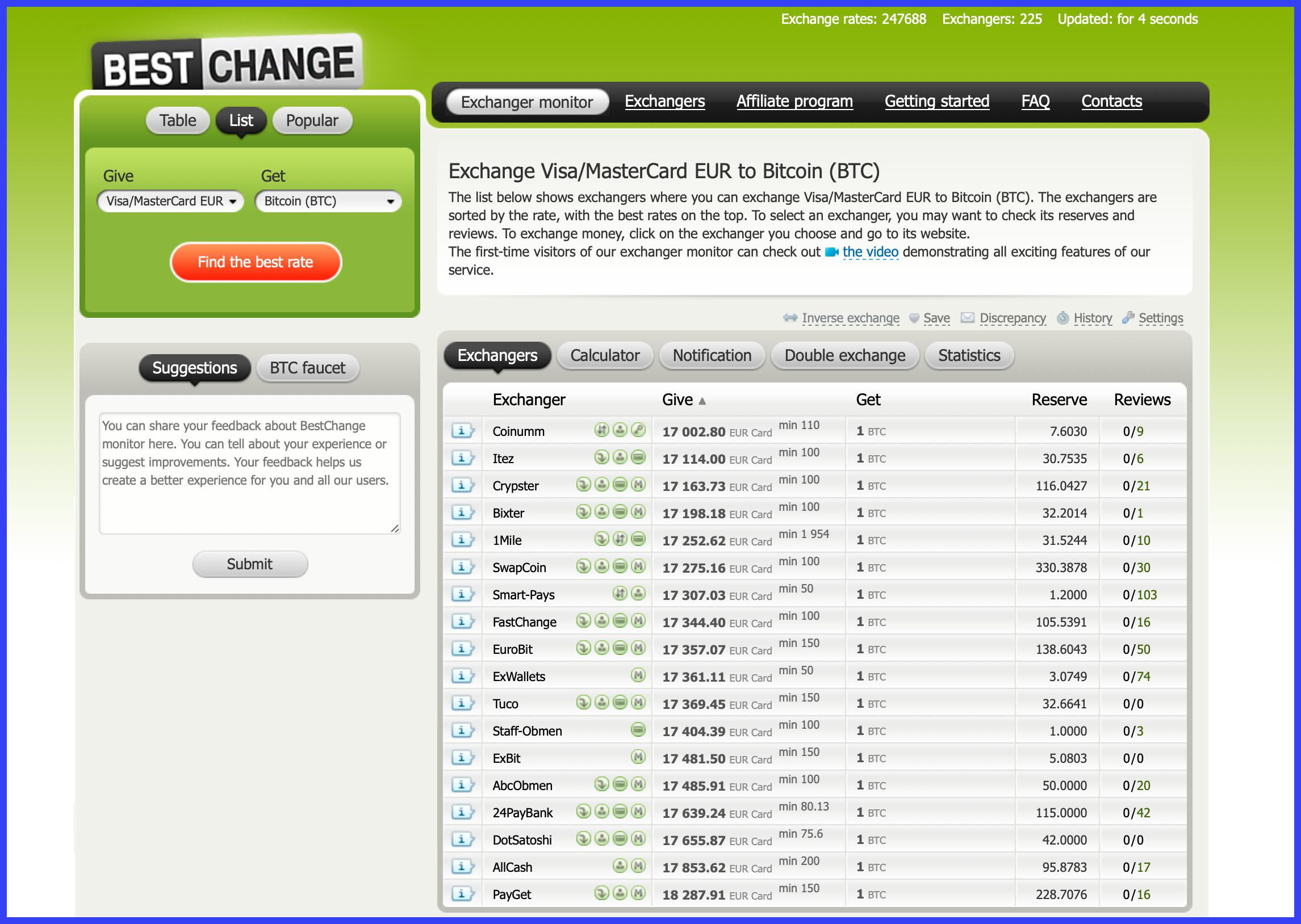Switch left panel to Popular view
Image resolution: width=1301 pixels, height=924 pixels.
point(312,121)
